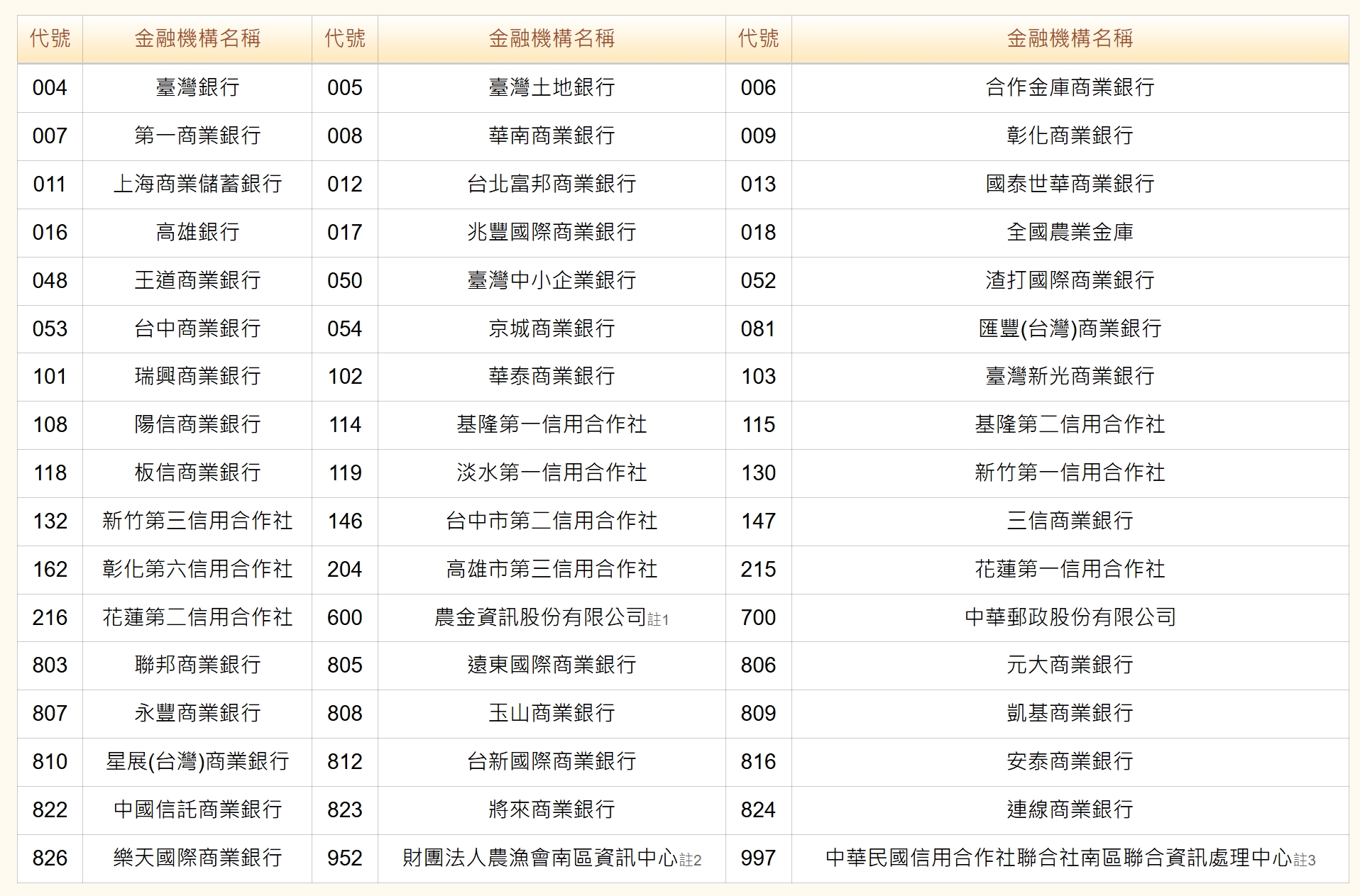
Task: Click 金融機構名稱 header above 合作金庫商業銀行
Action: tap(1070, 38)
